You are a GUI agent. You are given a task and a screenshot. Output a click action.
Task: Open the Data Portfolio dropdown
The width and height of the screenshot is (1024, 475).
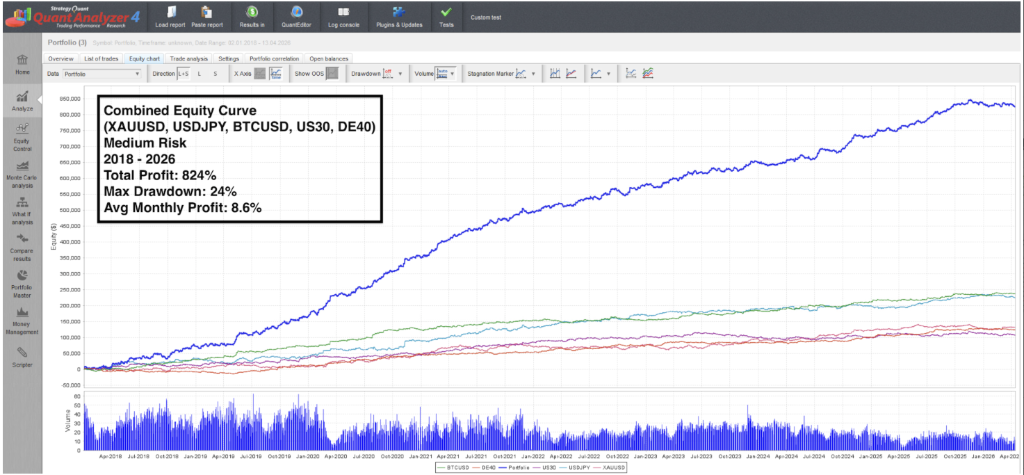(101, 74)
